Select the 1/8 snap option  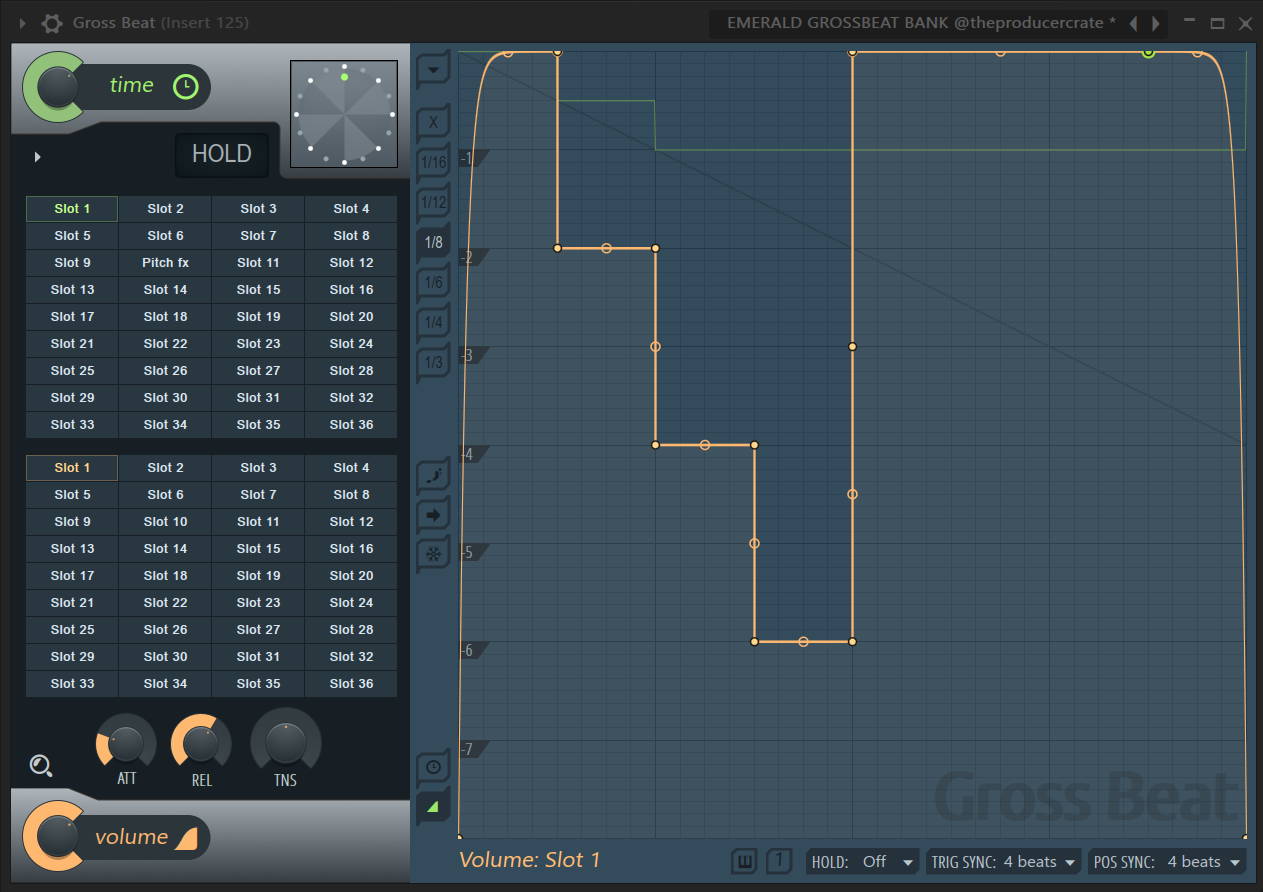433,242
